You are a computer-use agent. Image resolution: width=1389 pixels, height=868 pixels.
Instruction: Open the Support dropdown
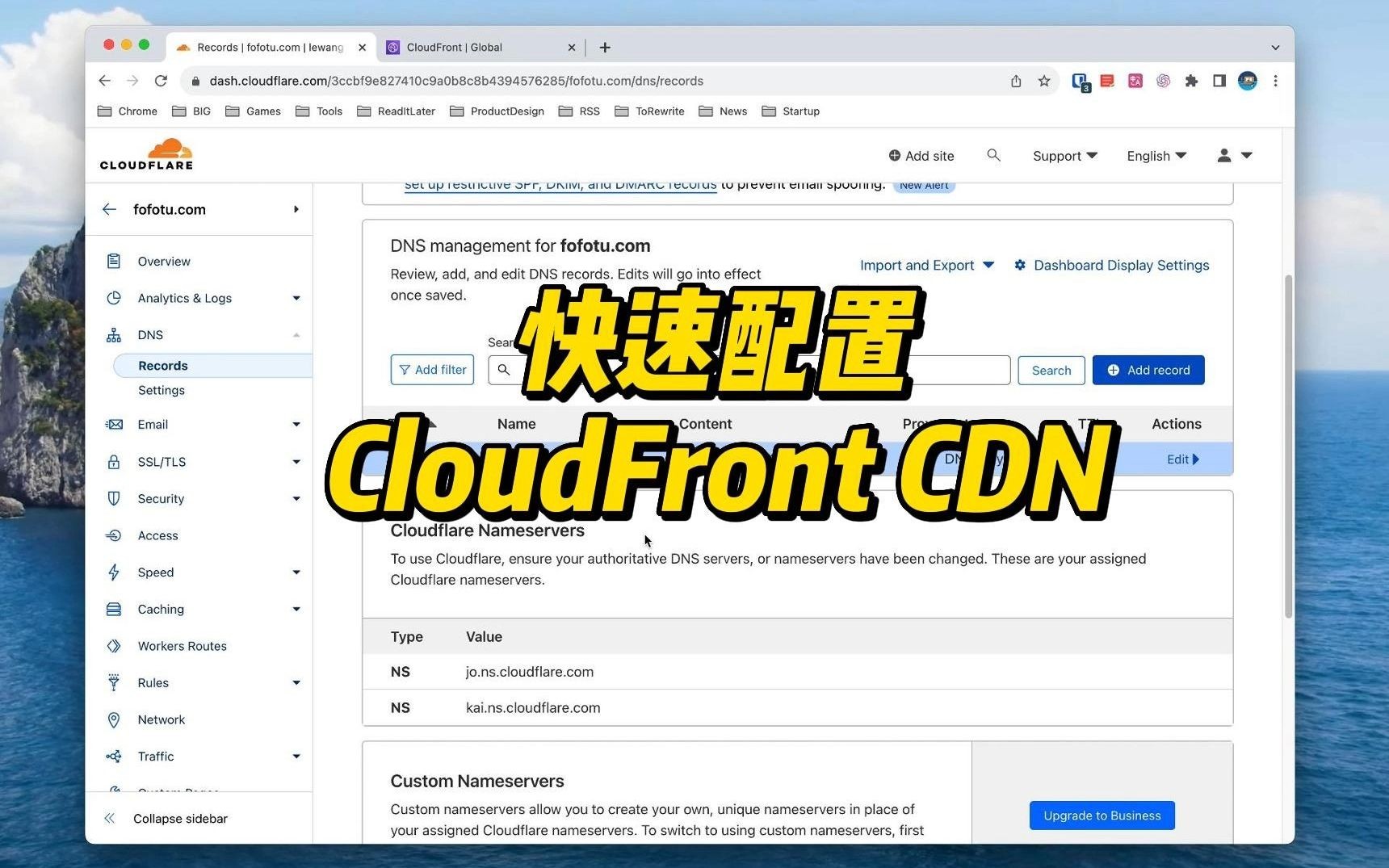pos(1064,156)
